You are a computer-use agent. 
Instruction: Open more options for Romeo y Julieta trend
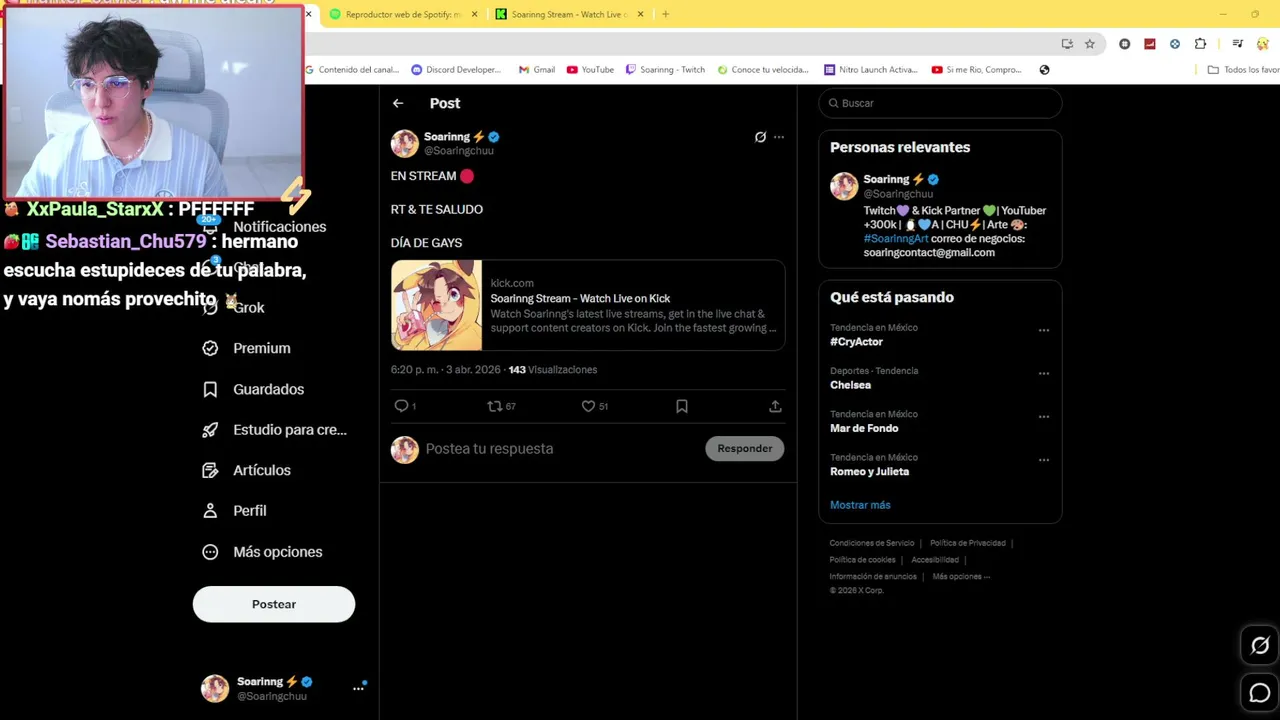tap(1044, 460)
